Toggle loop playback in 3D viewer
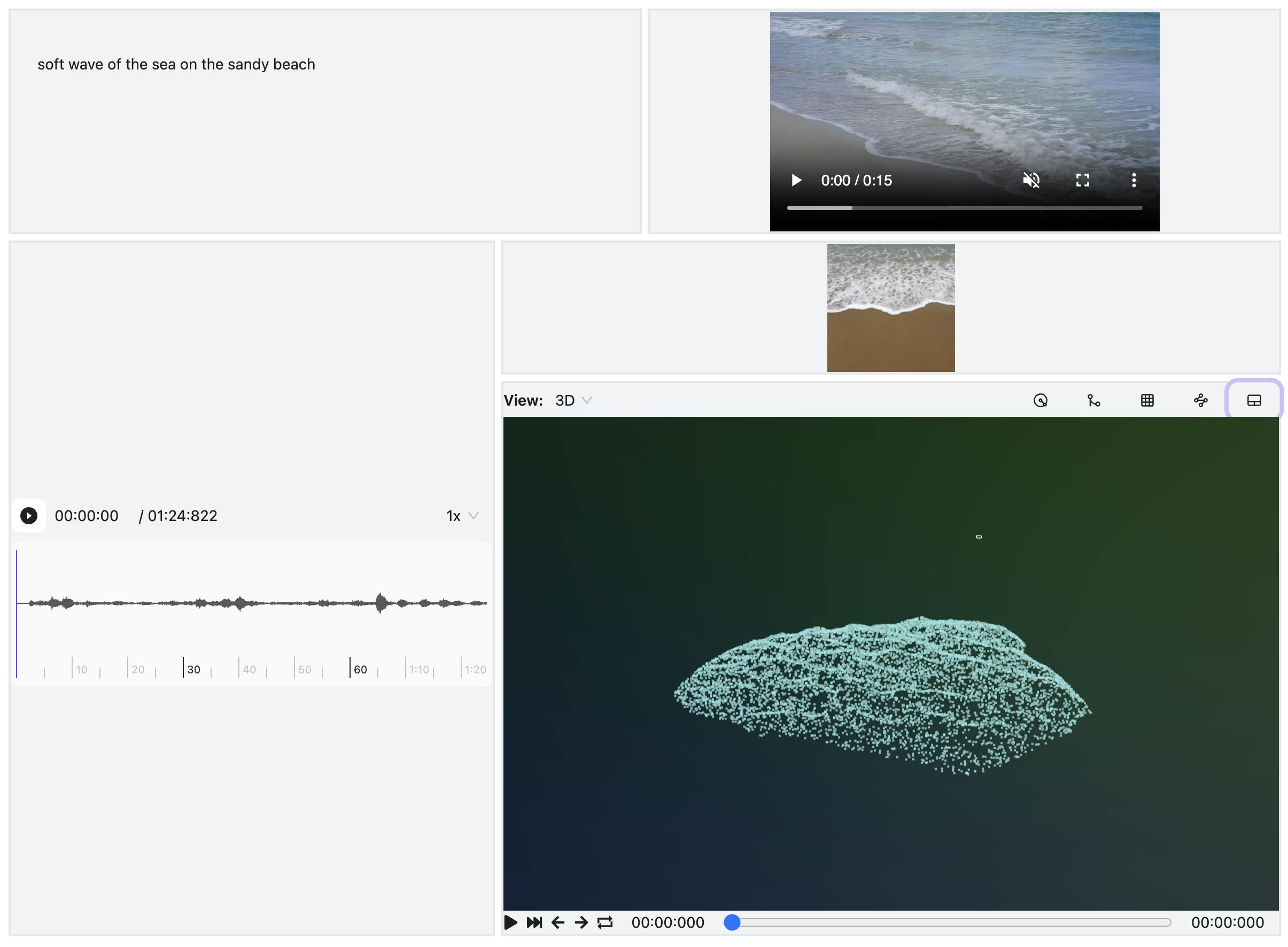This screenshot has height=947, width=1288. pos(605,922)
